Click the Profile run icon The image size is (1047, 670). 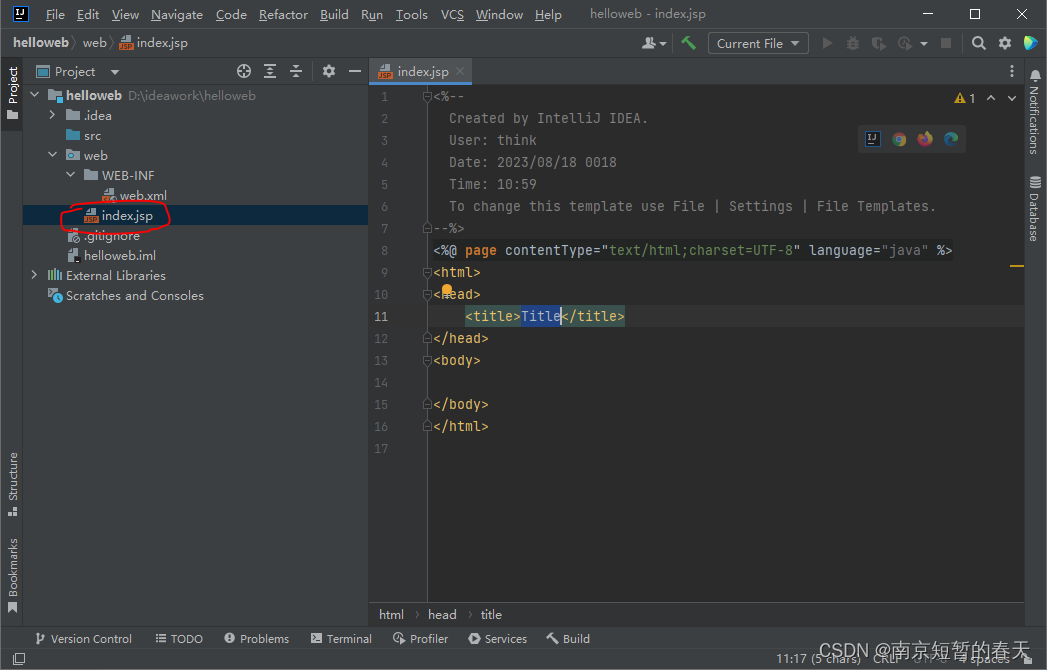point(905,43)
